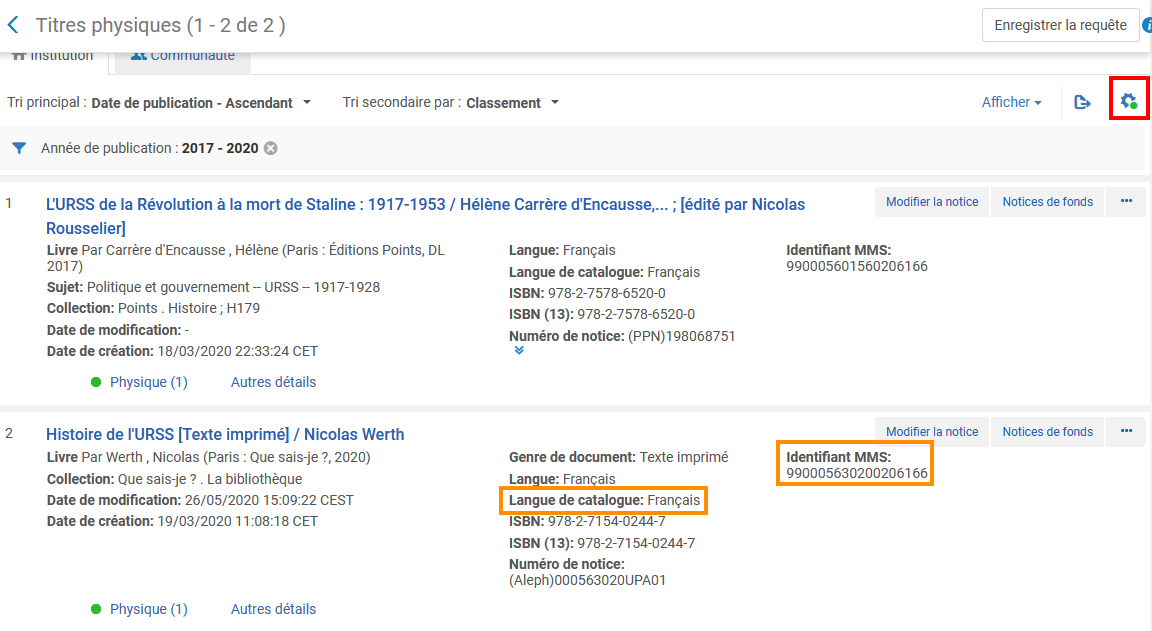Open the Physique (1) link of record 1
Screen dimensions: 1152x631
point(148,382)
